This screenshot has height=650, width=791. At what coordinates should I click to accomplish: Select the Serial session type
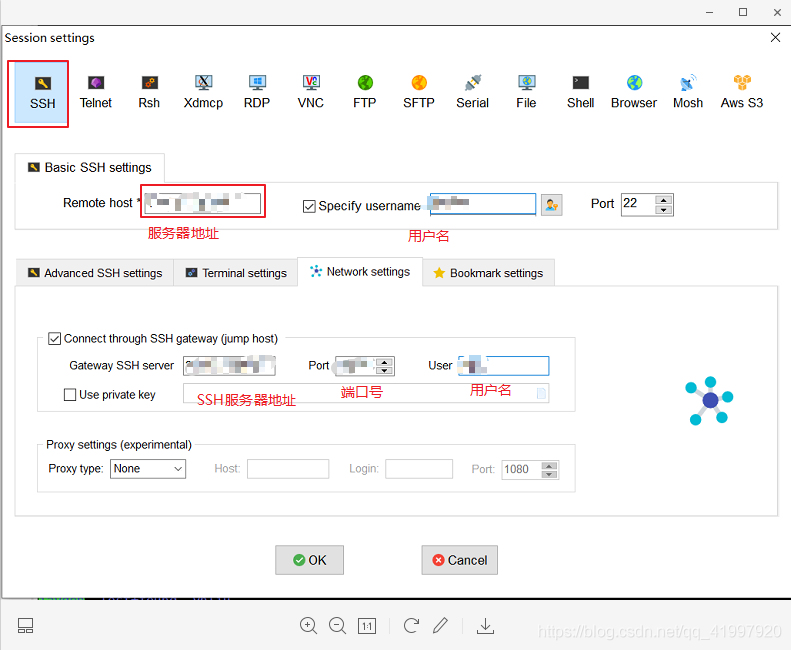click(x=473, y=93)
